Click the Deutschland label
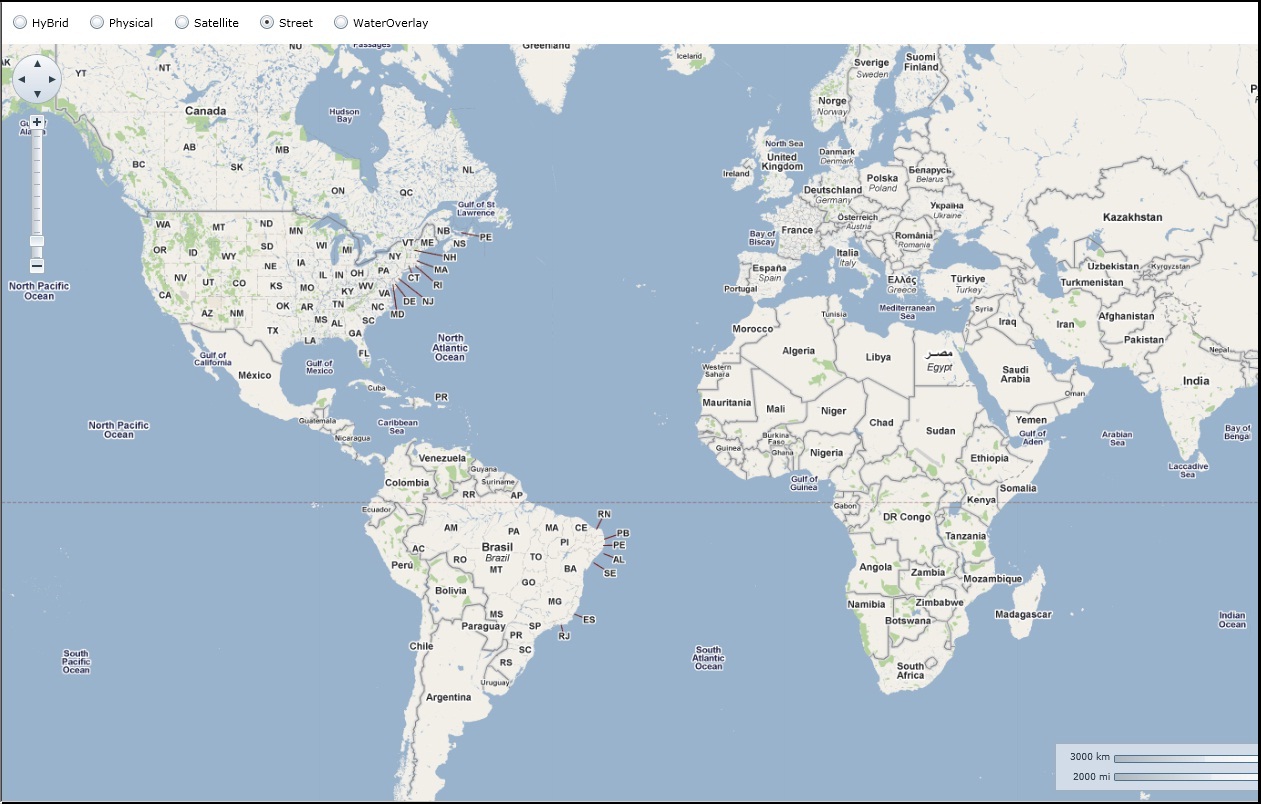Image resolution: width=1261 pixels, height=804 pixels. (x=833, y=189)
